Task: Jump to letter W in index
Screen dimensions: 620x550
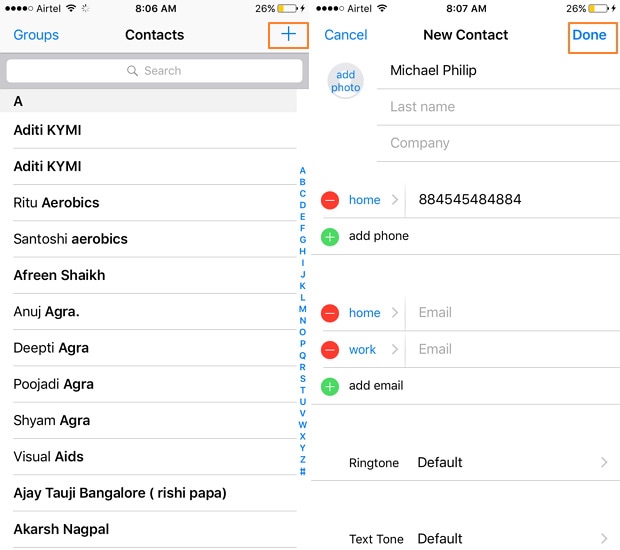Action: point(302,425)
